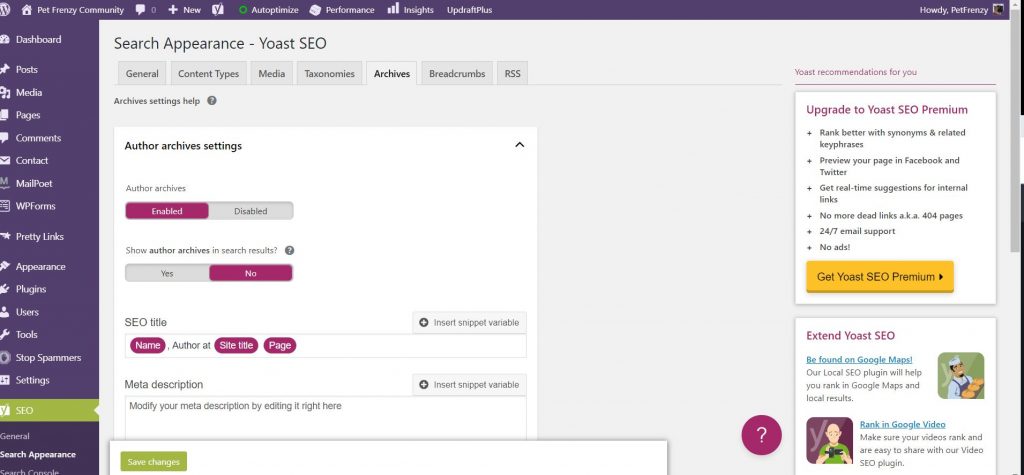The width and height of the screenshot is (1024, 475).
Task: Open Pretty Links in sidebar
Action: [39, 237]
